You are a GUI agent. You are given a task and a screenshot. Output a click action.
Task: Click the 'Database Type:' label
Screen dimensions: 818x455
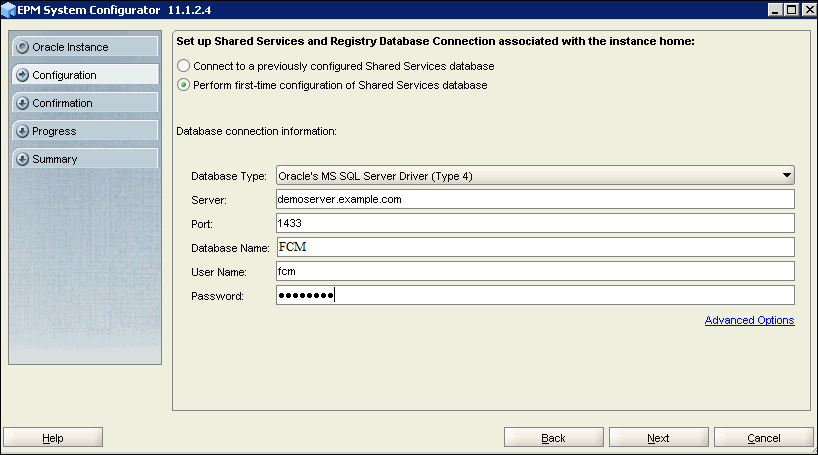click(x=228, y=176)
